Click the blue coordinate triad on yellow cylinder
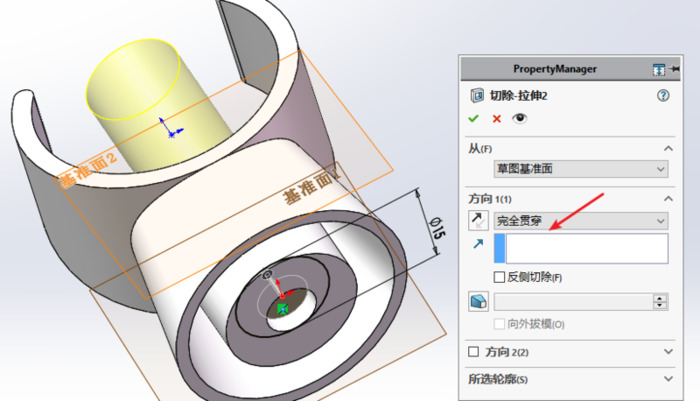The width and height of the screenshot is (700, 401). [171, 128]
